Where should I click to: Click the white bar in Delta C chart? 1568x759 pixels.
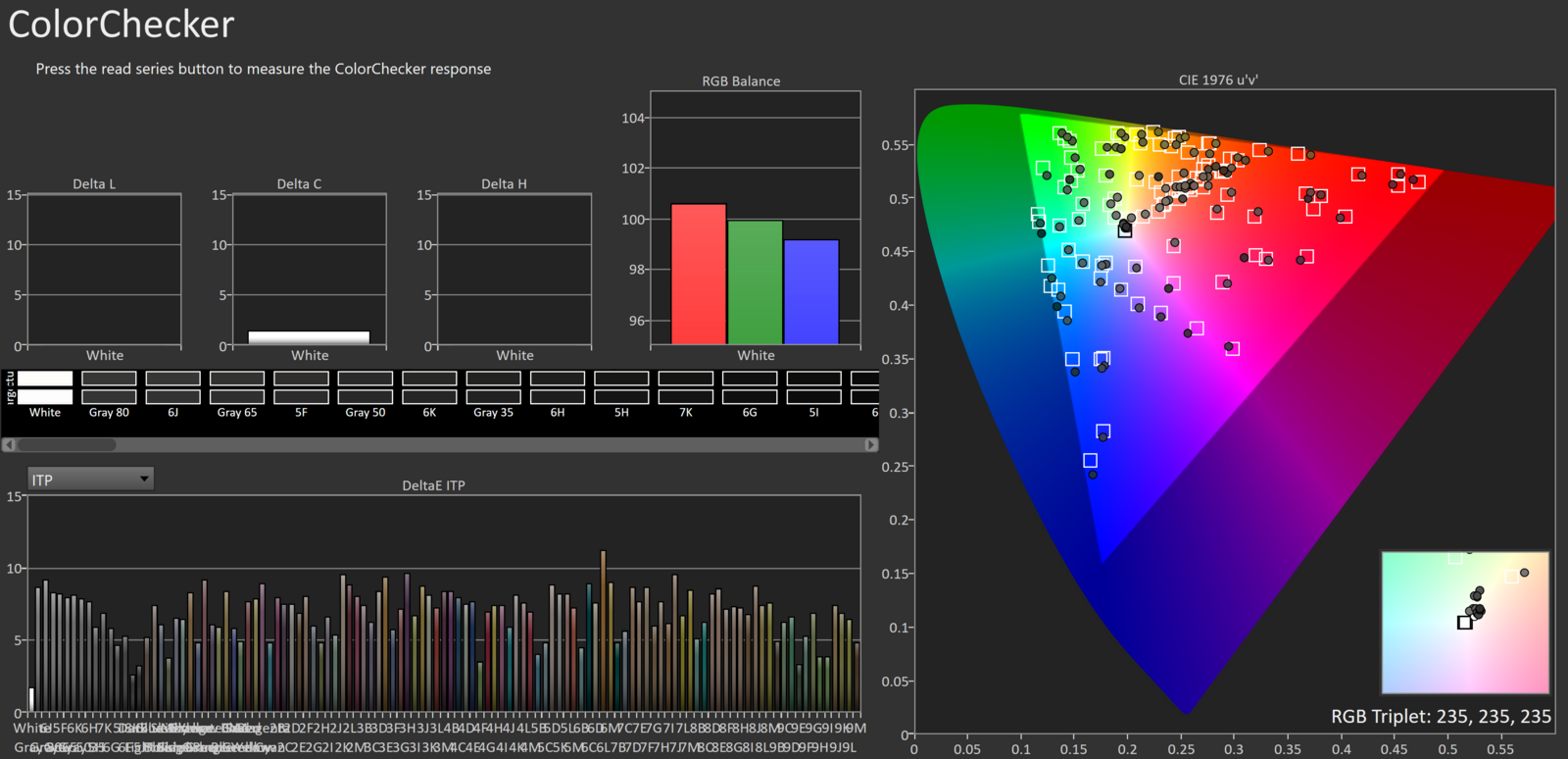[x=309, y=338]
